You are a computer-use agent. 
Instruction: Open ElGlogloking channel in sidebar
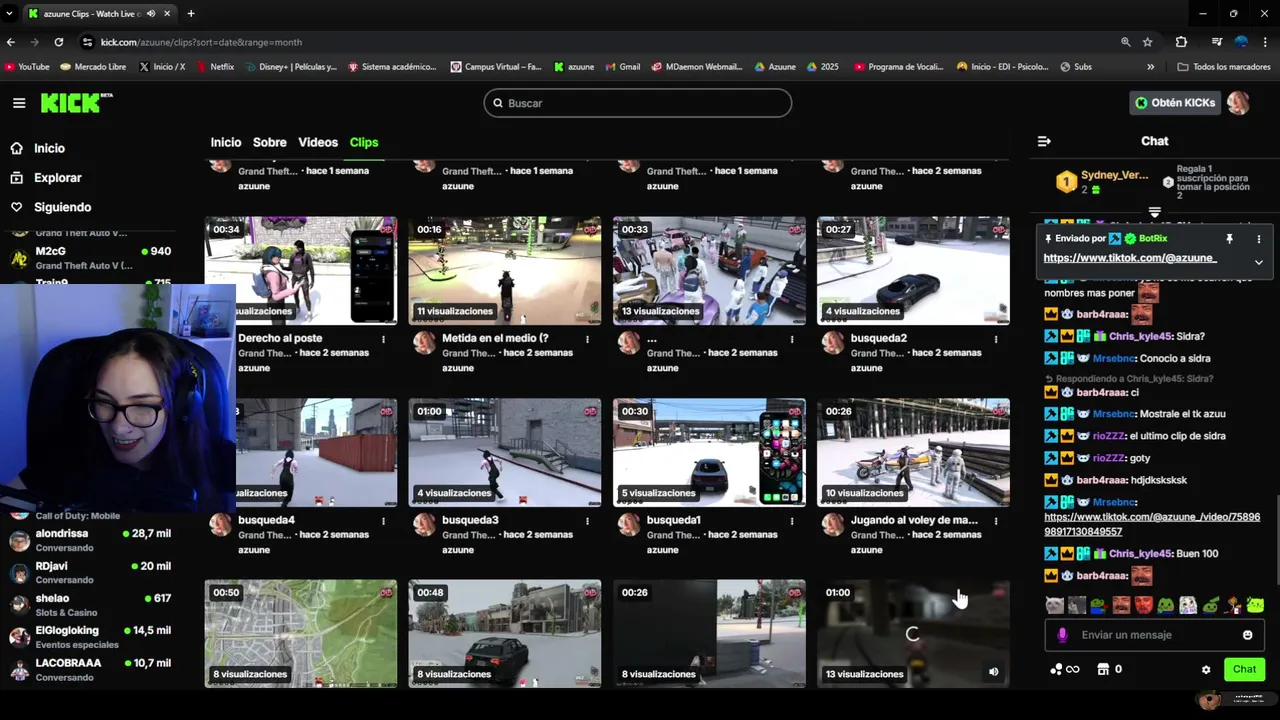point(90,637)
